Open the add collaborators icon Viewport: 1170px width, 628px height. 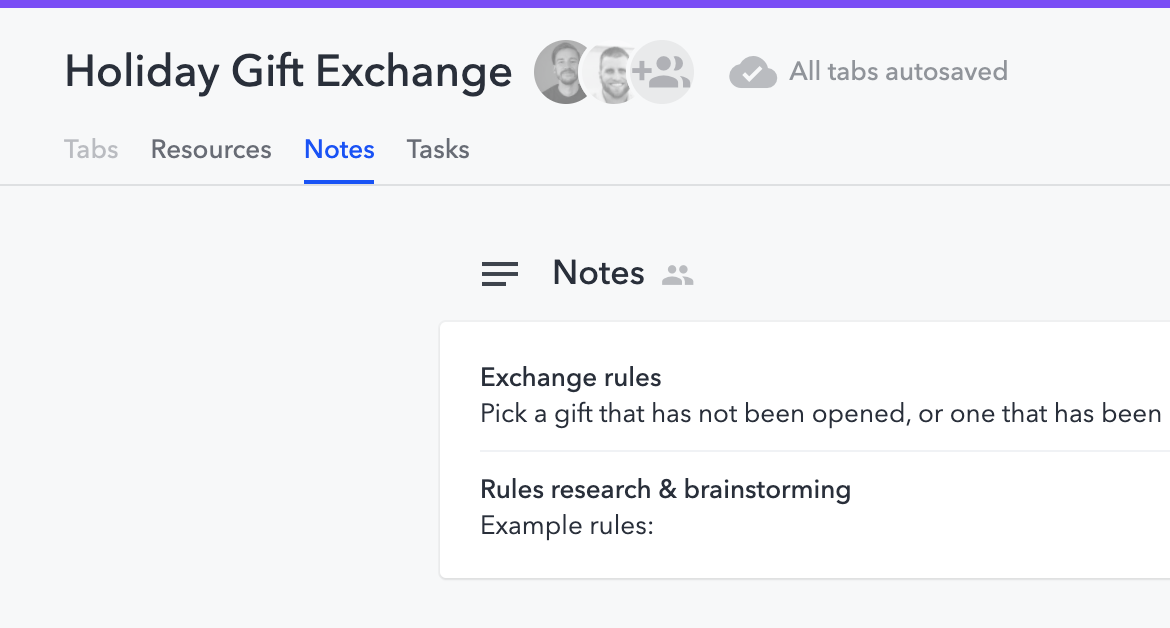(x=664, y=72)
